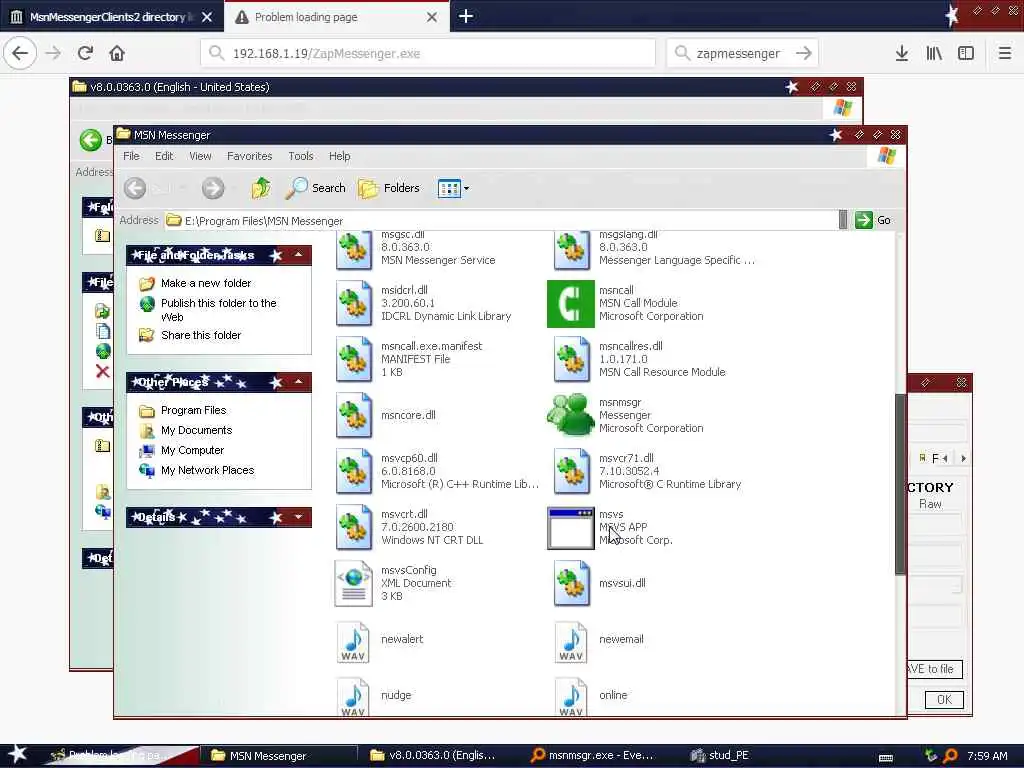This screenshot has width=1024, height=768.
Task: Select the nudge WAV sound icon
Action: coord(353,697)
